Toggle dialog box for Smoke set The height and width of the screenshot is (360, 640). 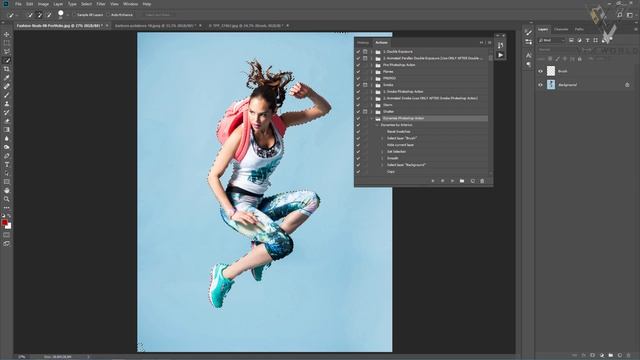[x=365, y=85]
